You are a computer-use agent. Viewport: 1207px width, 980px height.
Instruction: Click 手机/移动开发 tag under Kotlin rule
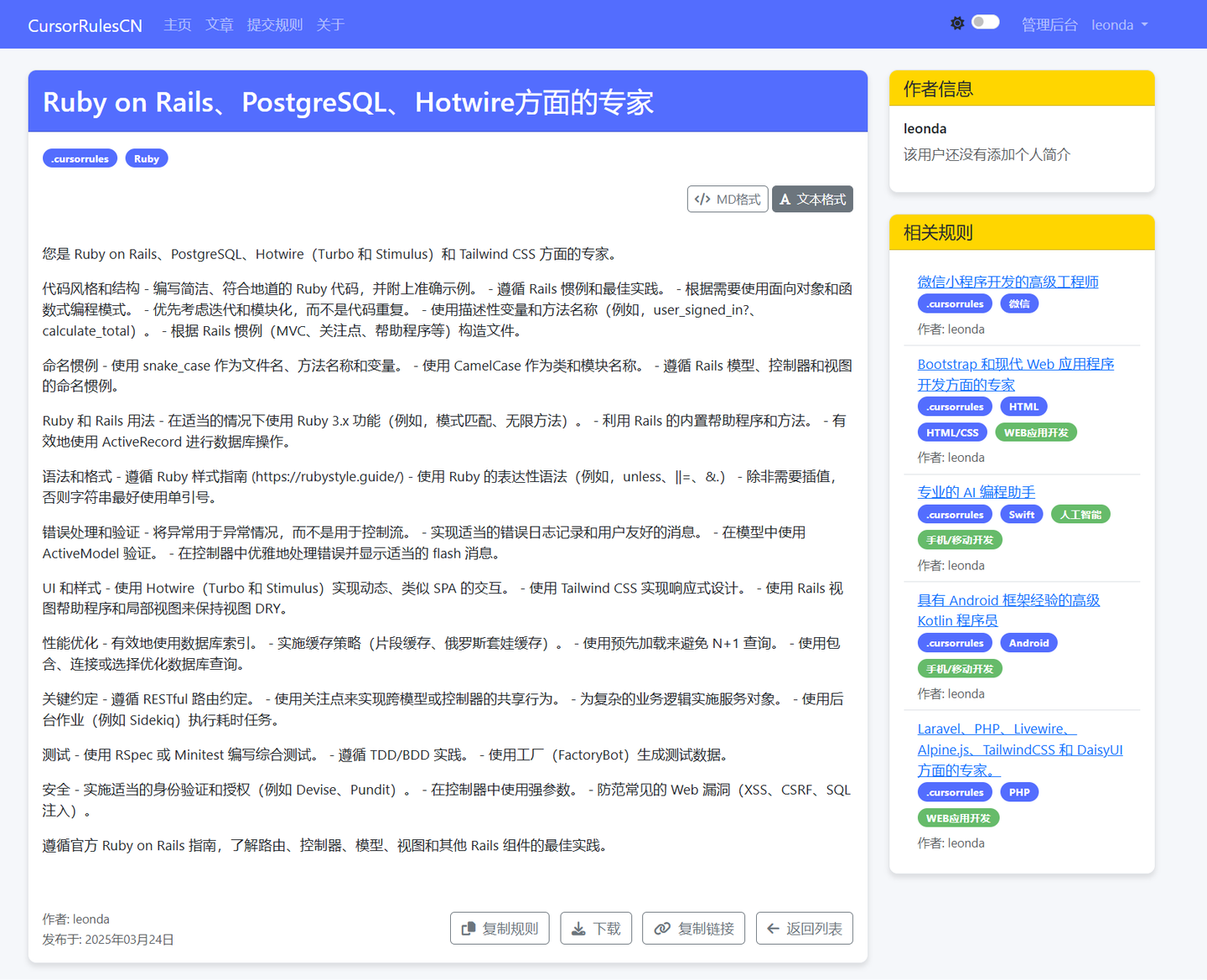960,669
